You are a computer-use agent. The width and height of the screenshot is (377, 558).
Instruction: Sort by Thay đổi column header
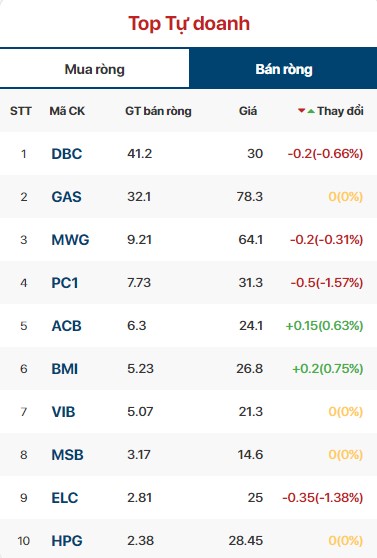[340, 111]
